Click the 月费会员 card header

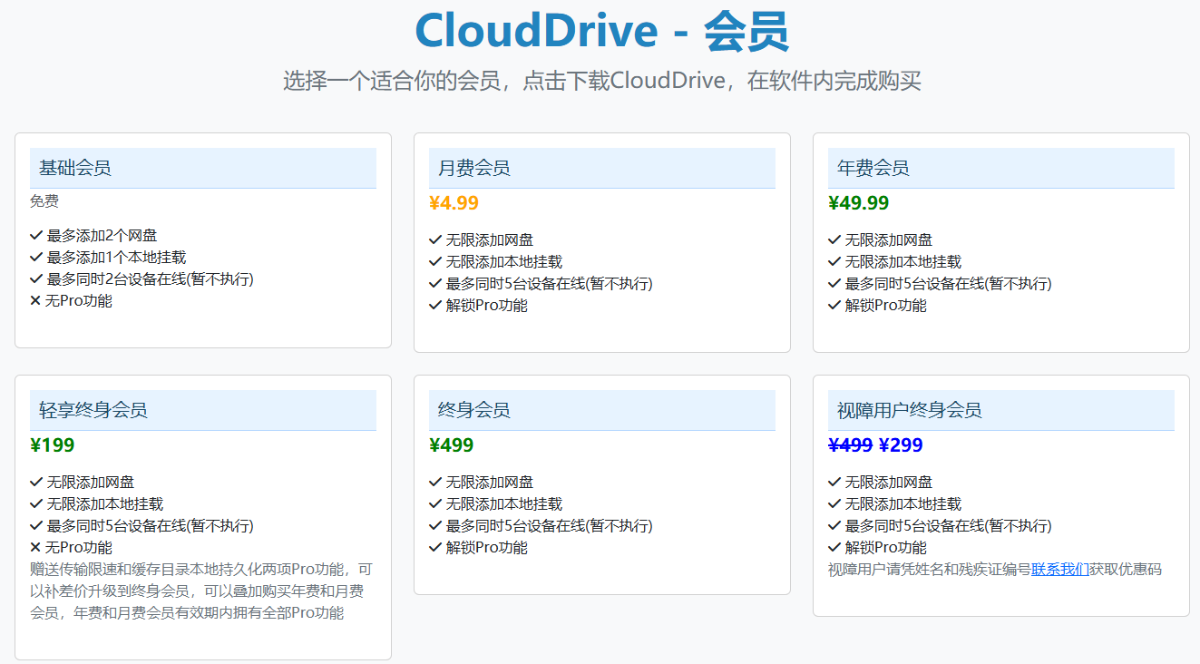click(602, 168)
